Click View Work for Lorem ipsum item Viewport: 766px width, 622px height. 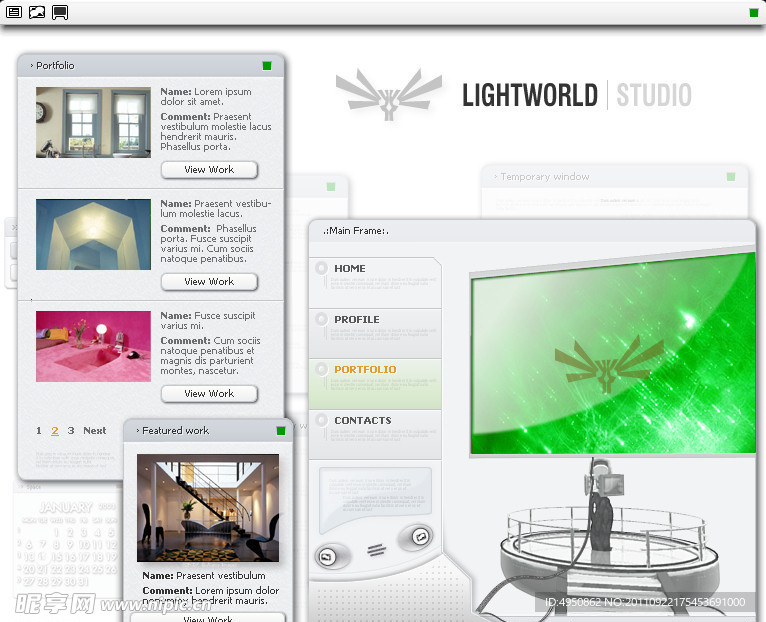(x=209, y=170)
